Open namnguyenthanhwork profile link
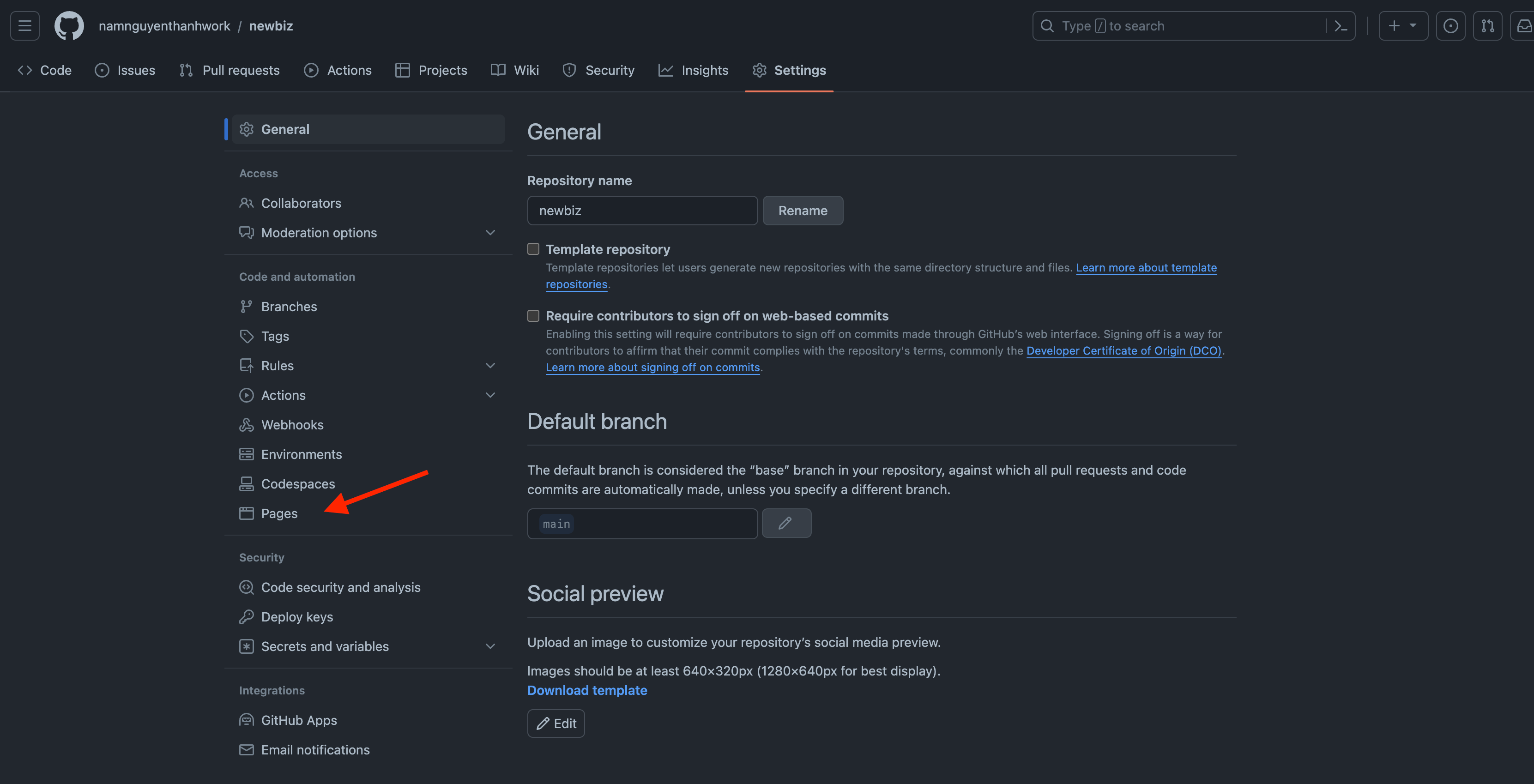Screen dimensions: 1534x784 coord(164,25)
